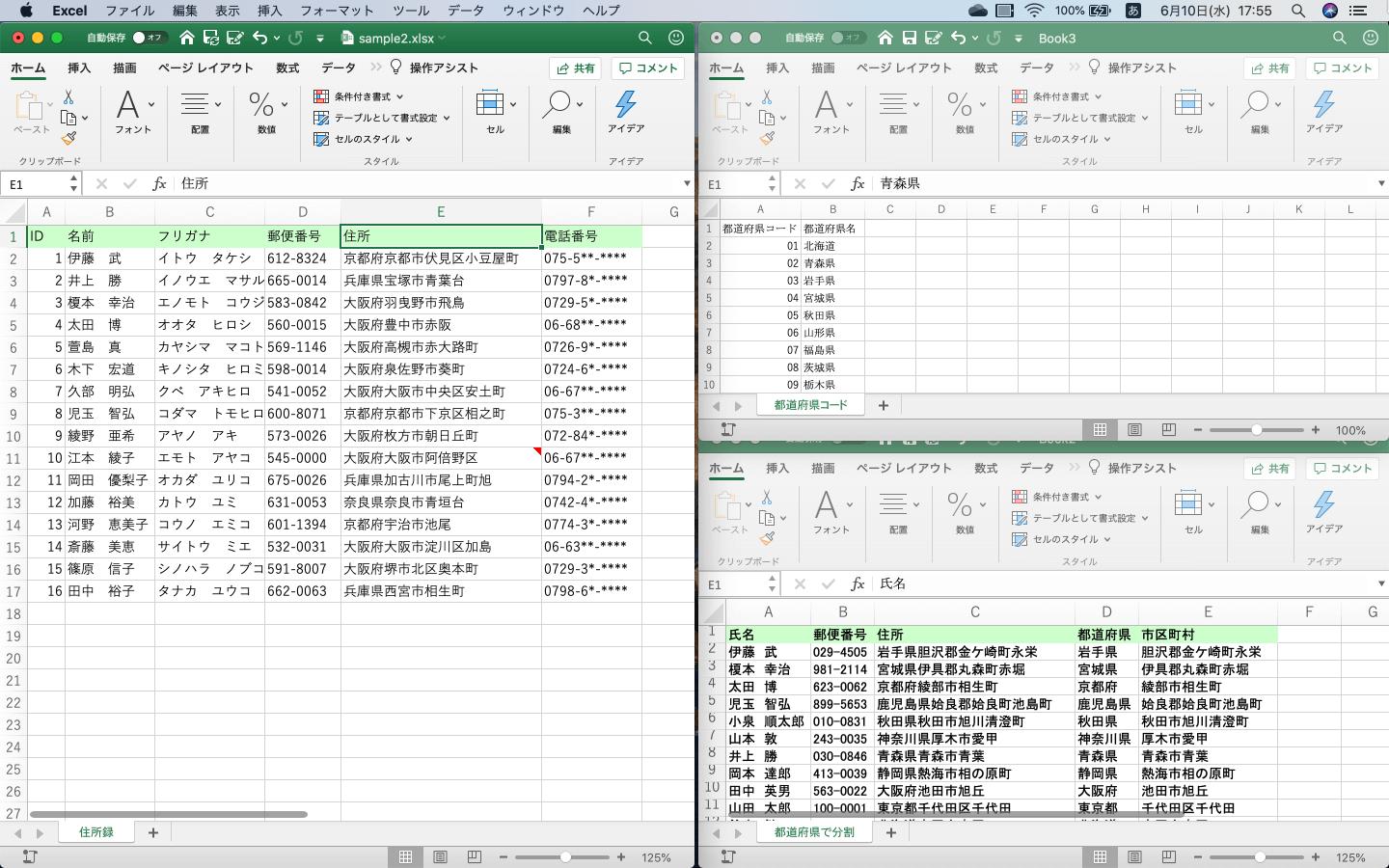1389x868 pixels.
Task: Open 数値 format dropdown in sample2.xlsx
Action: [x=285, y=103]
